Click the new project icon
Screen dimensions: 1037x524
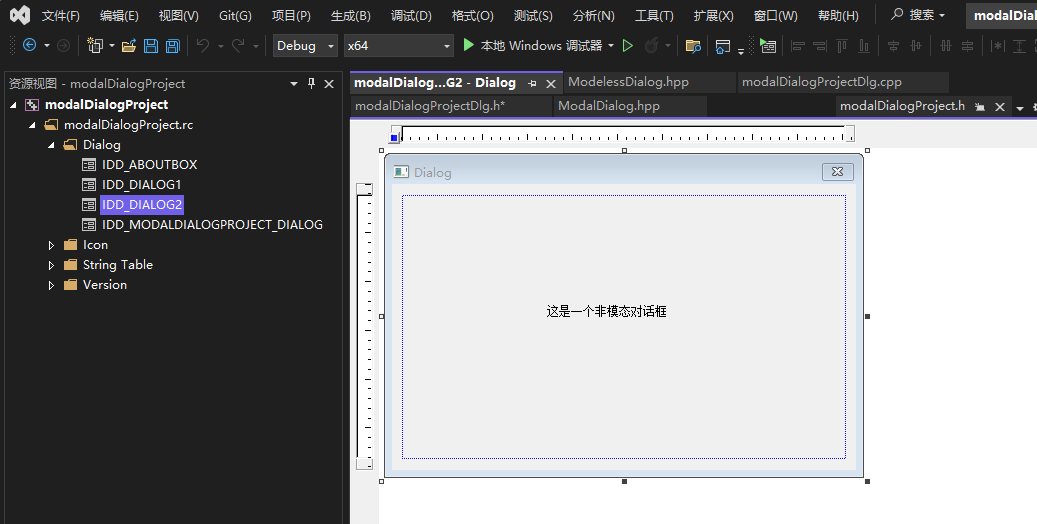(95, 46)
